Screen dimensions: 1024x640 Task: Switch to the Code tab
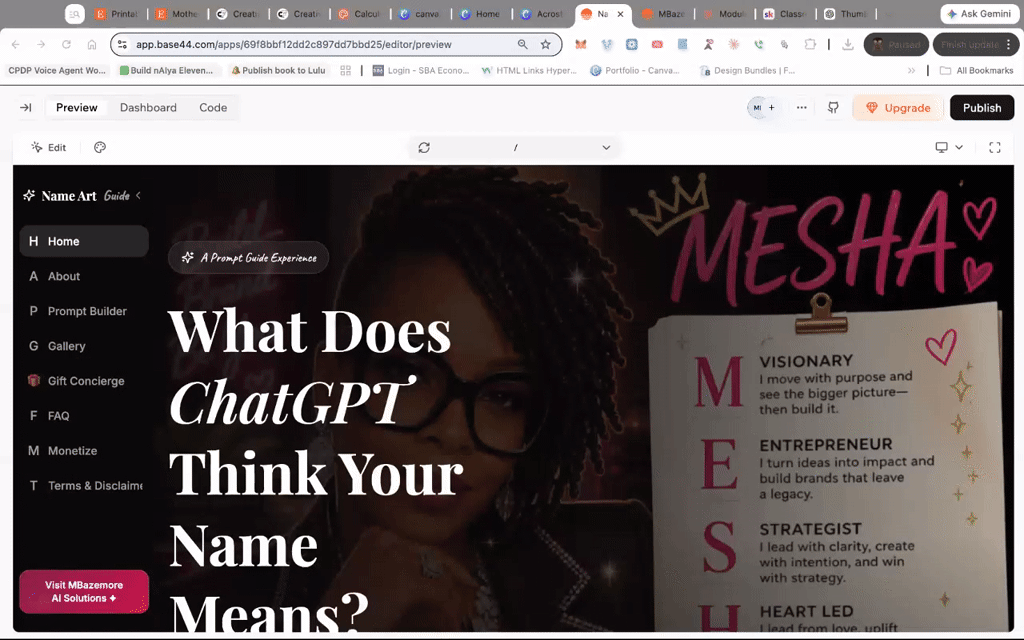[x=213, y=108]
